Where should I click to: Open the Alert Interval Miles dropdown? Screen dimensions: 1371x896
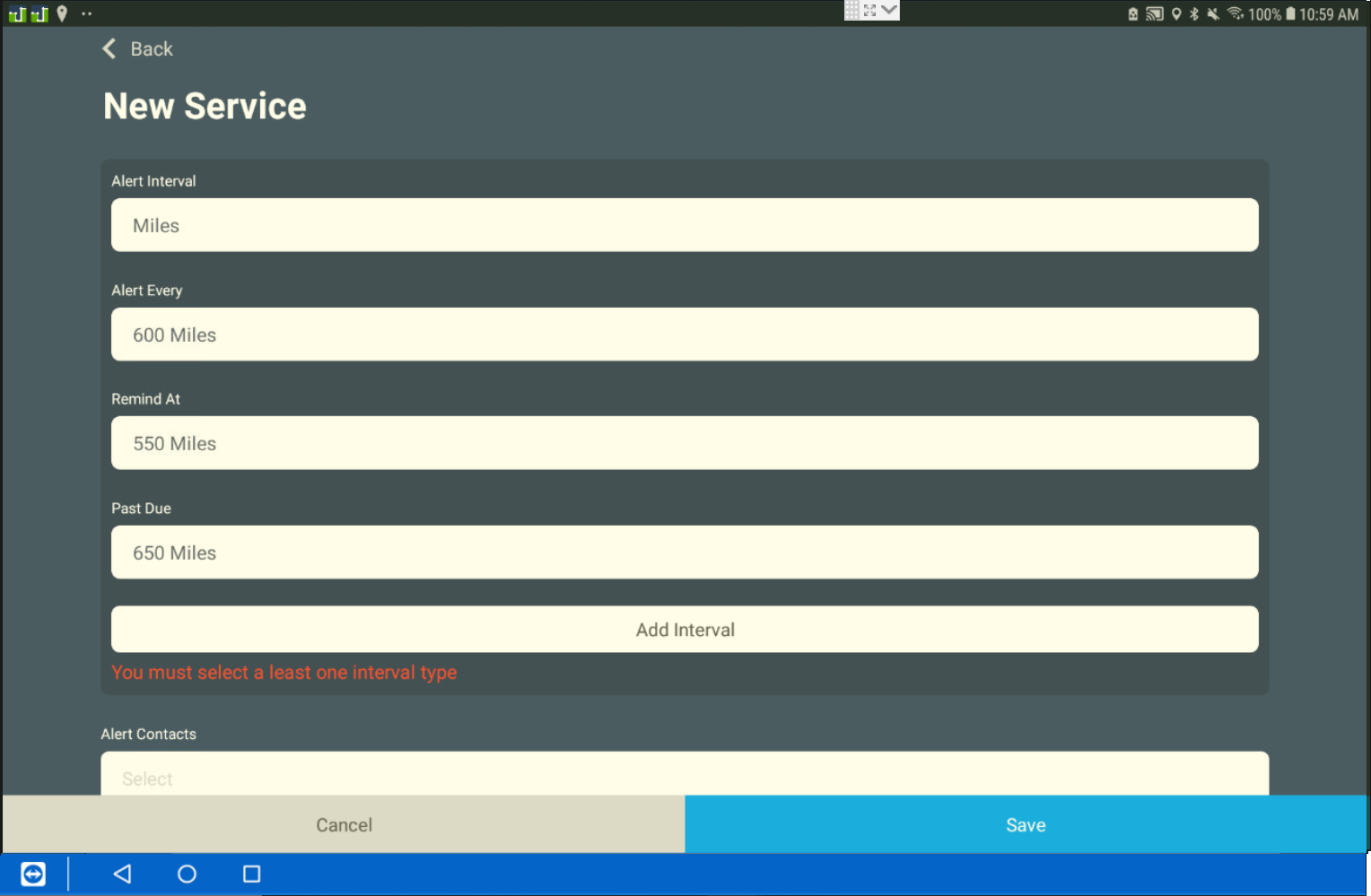tap(684, 225)
